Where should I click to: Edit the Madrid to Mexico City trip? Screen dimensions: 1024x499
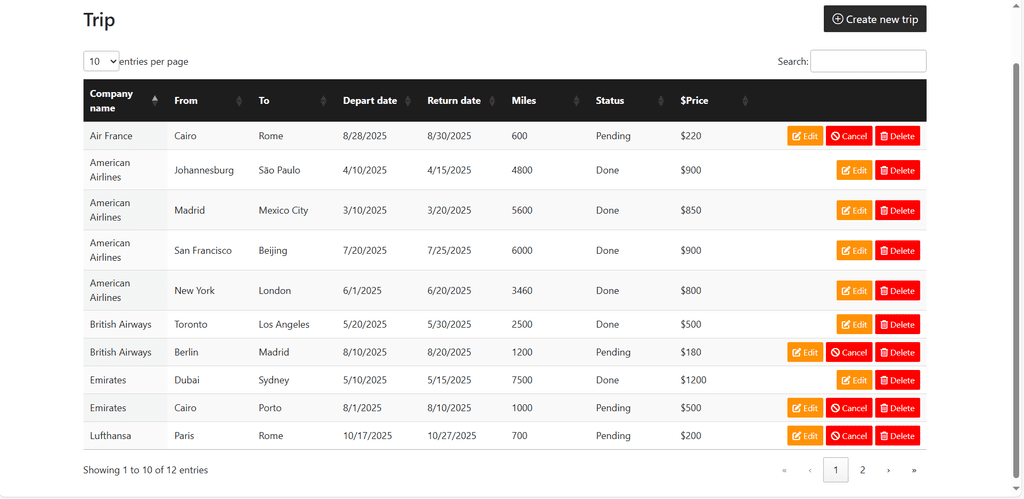point(854,210)
